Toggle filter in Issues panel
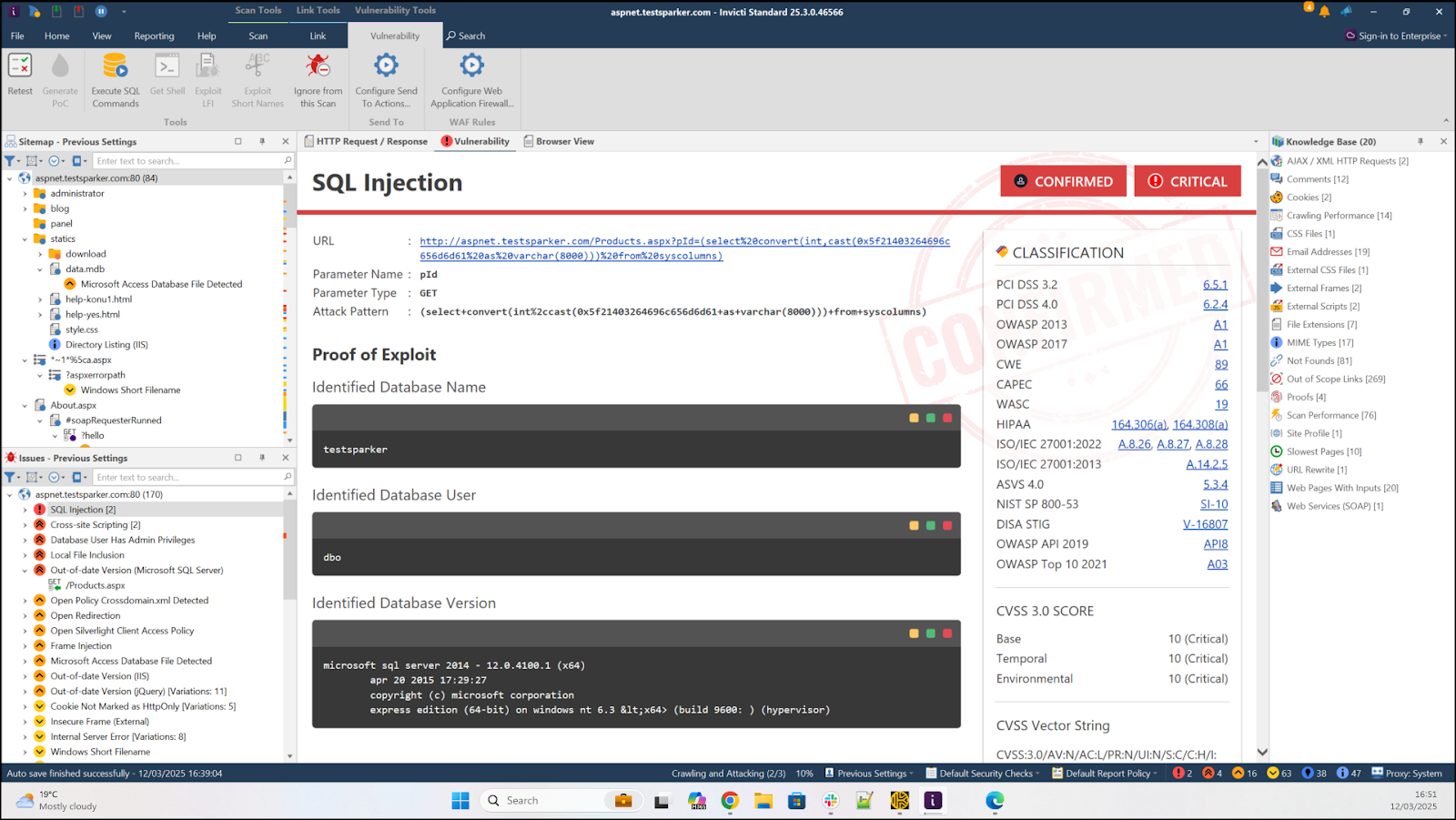The image size is (1456, 820). (x=11, y=477)
